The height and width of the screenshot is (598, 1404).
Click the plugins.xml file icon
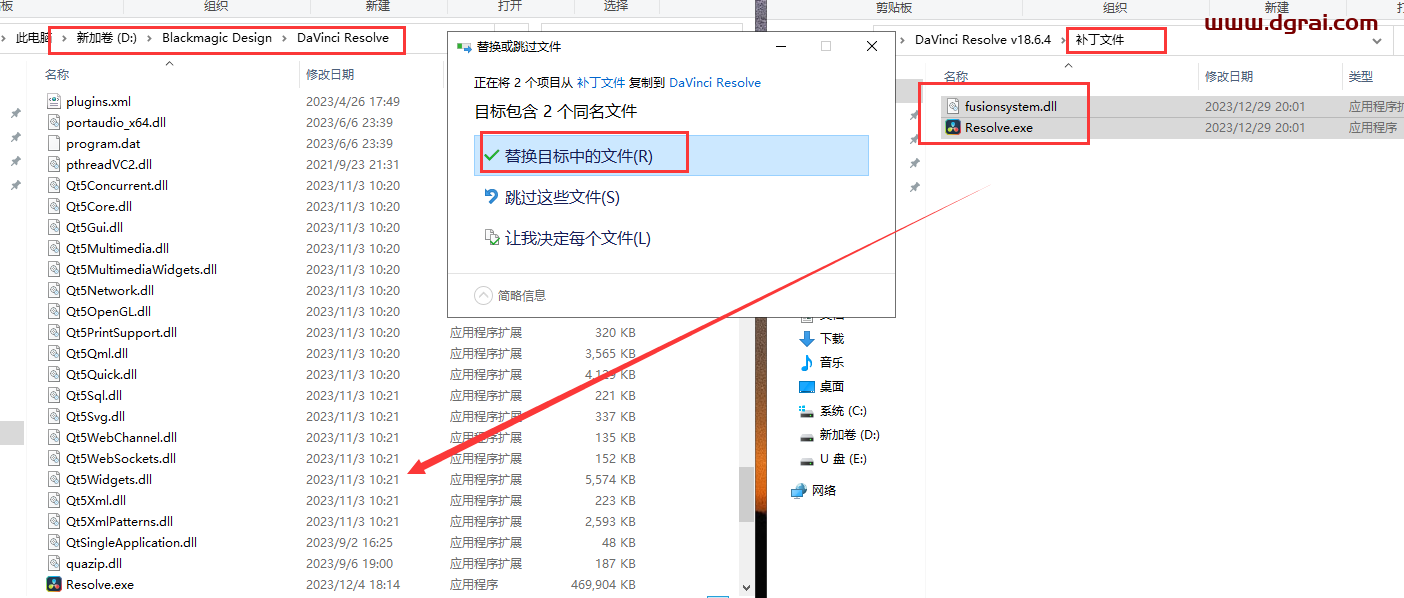point(55,101)
